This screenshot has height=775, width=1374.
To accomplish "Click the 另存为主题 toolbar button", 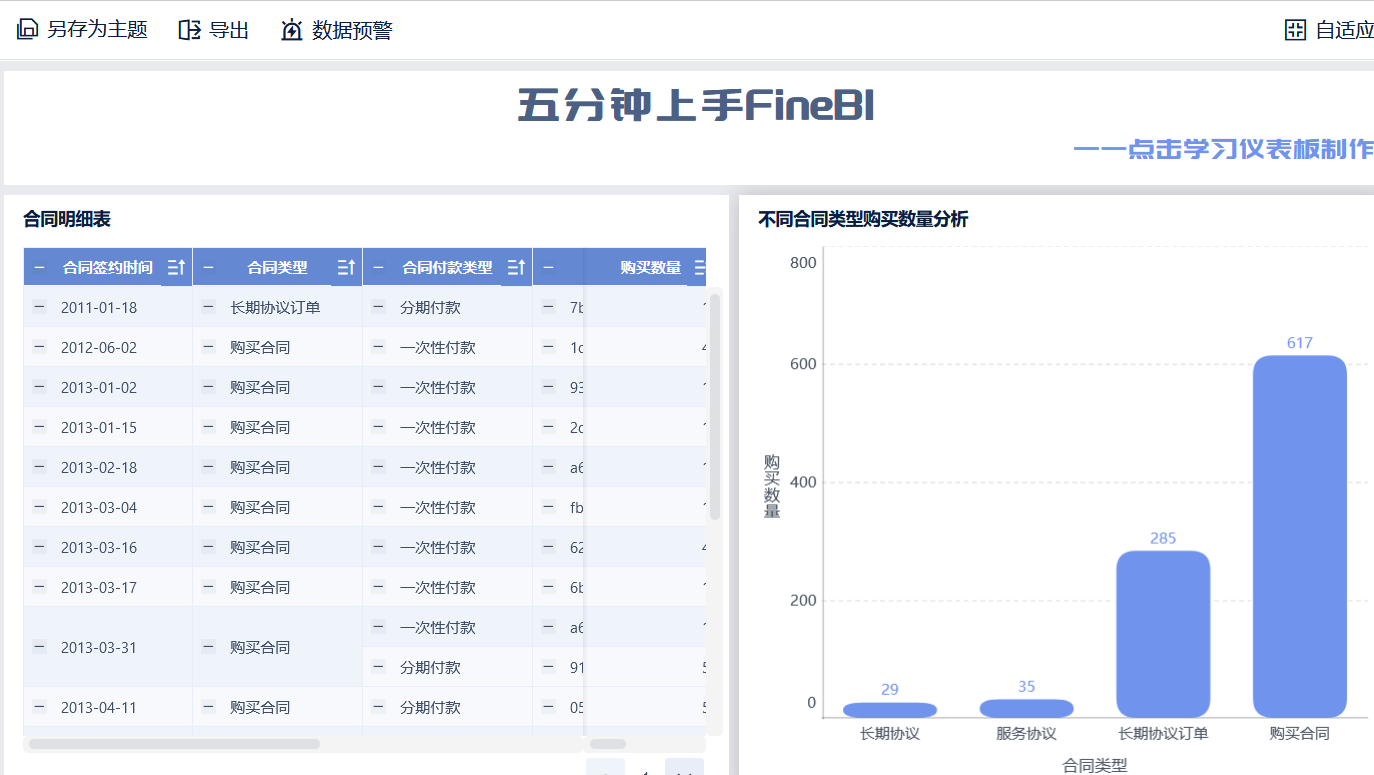I will (82, 30).
